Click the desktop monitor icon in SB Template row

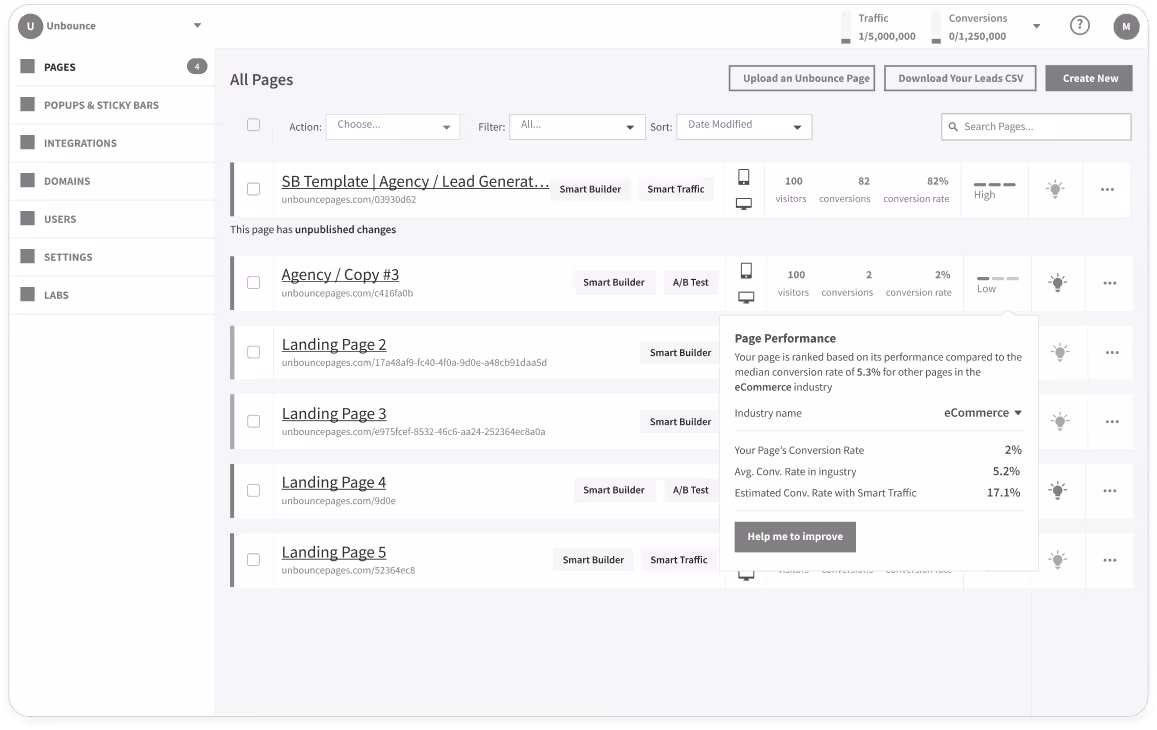click(744, 204)
